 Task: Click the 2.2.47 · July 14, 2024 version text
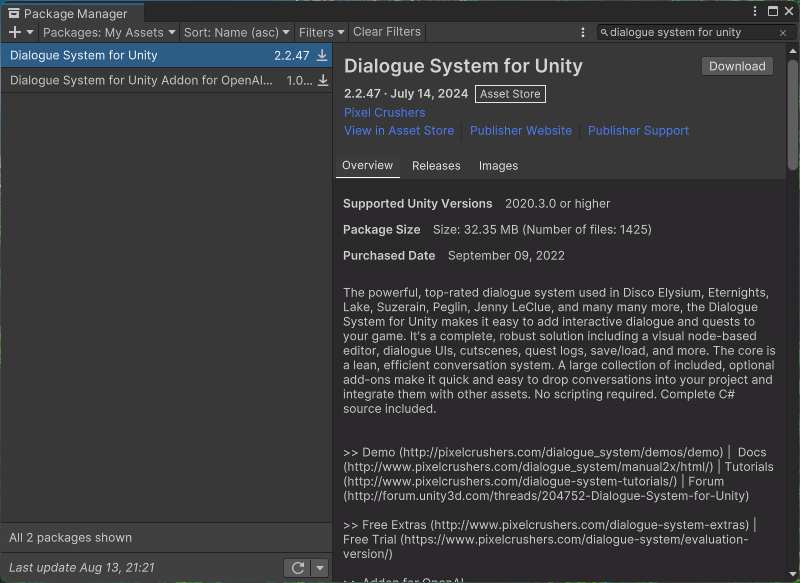(x=406, y=94)
